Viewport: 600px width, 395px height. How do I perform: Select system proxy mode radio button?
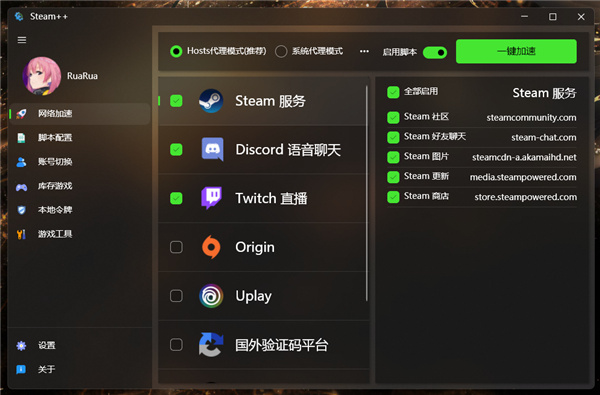(x=281, y=51)
